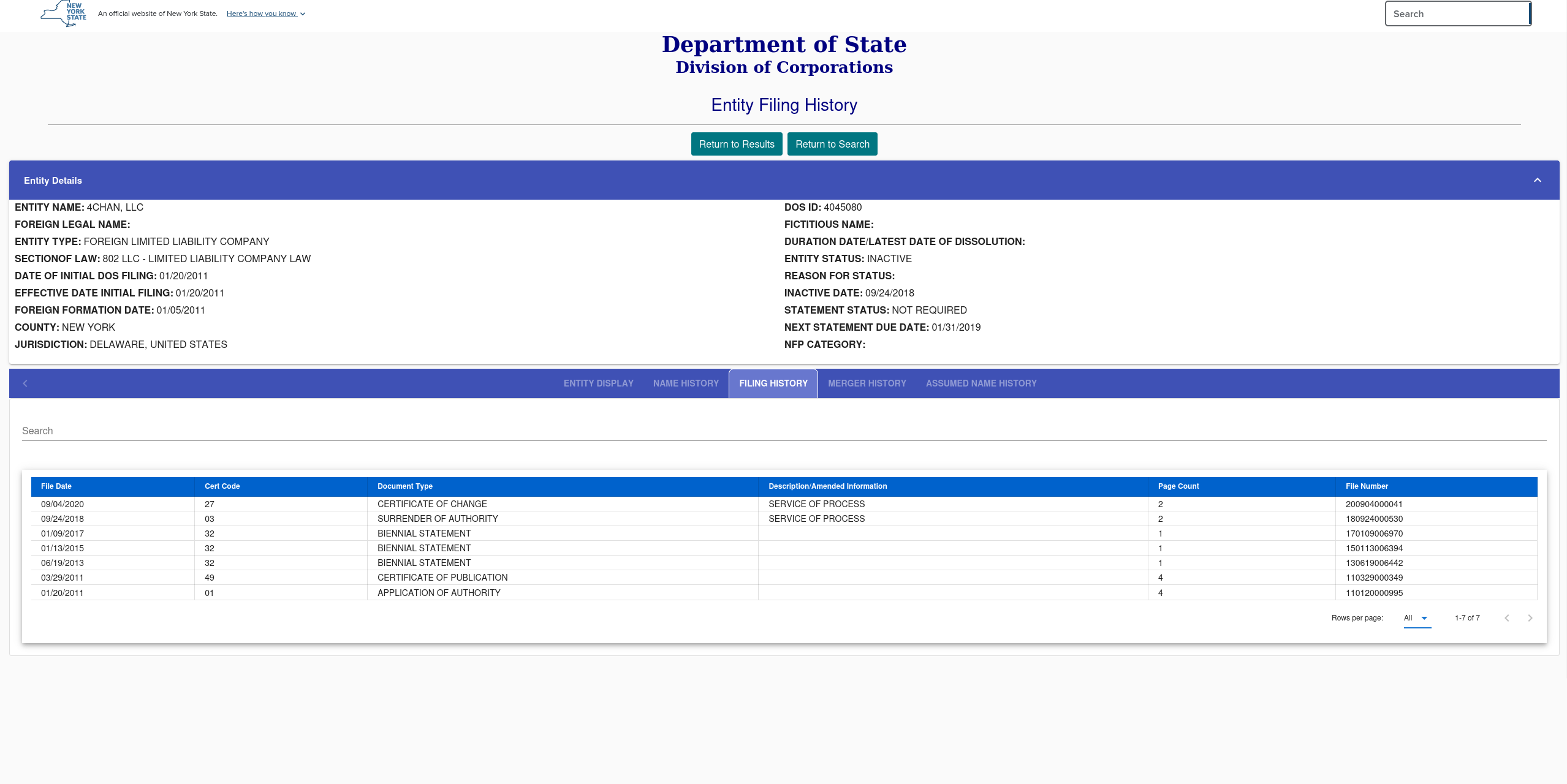Expand the chevron beside Here's how you know
This screenshot has width=1567, height=784.
tap(303, 14)
